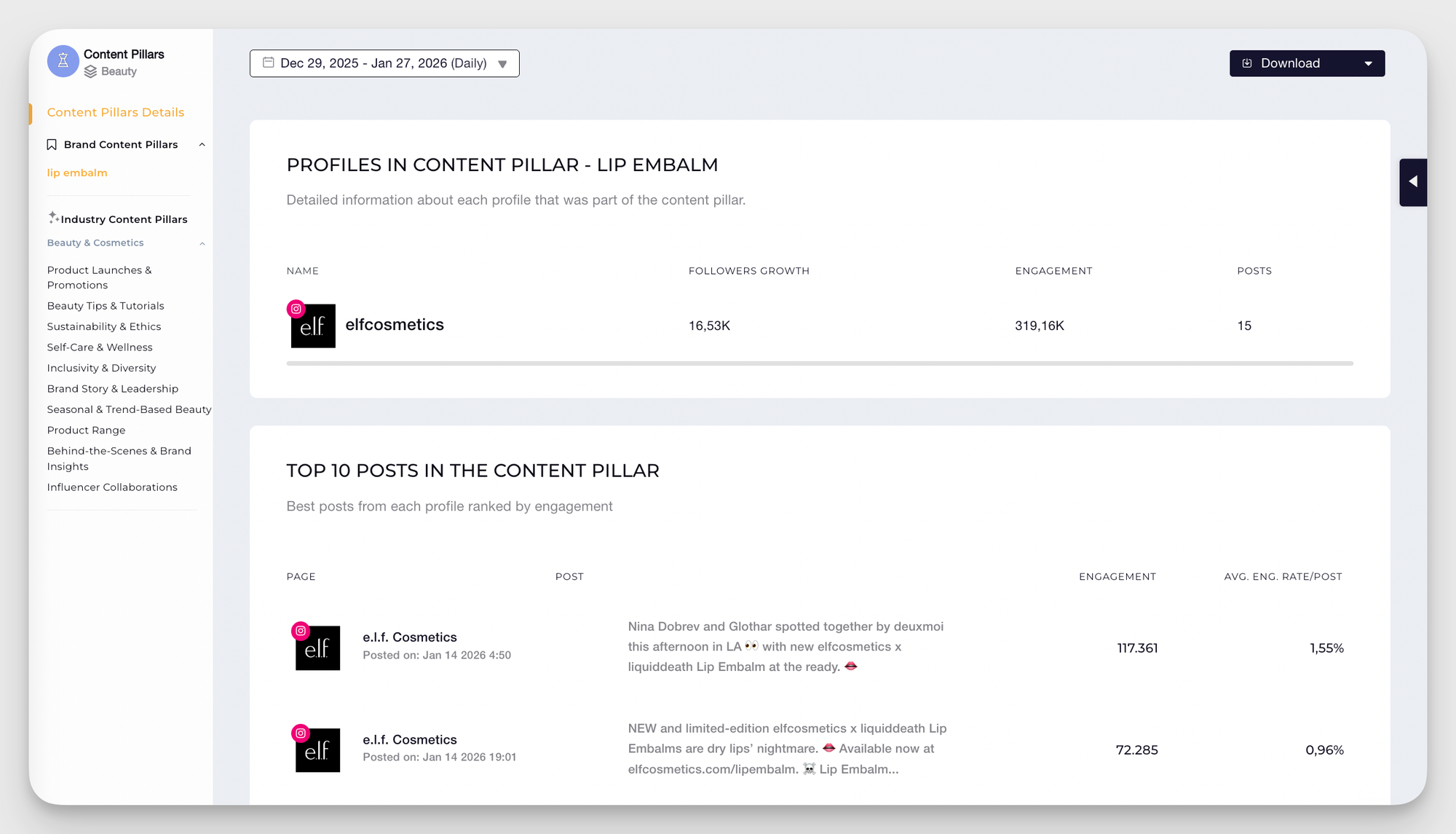Click the calendar icon in the date range selector
The image size is (1456, 834).
click(x=267, y=63)
